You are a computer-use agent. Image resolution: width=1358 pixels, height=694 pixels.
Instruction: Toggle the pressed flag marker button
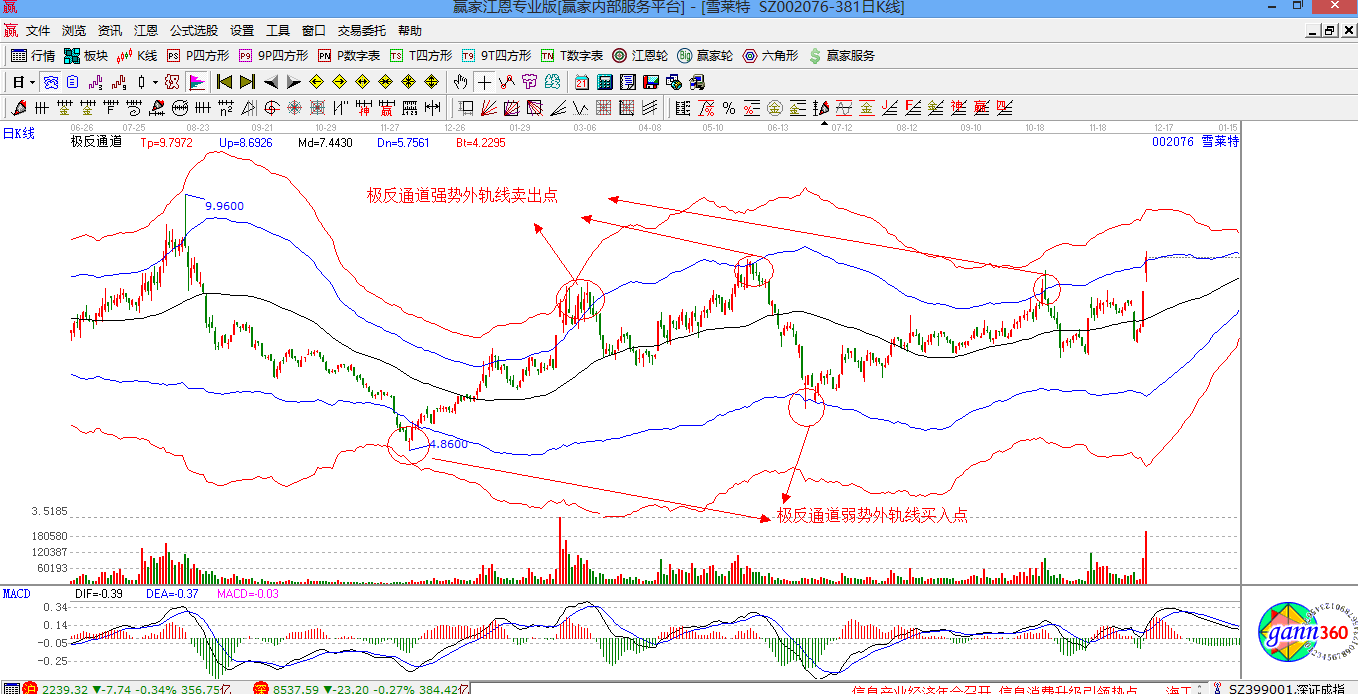pyautogui.click(x=197, y=82)
